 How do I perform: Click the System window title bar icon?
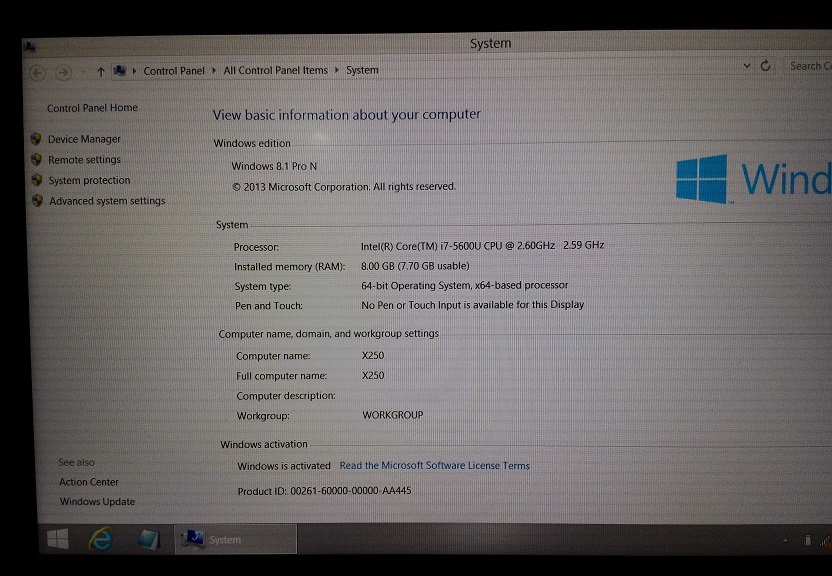(30, 47)
